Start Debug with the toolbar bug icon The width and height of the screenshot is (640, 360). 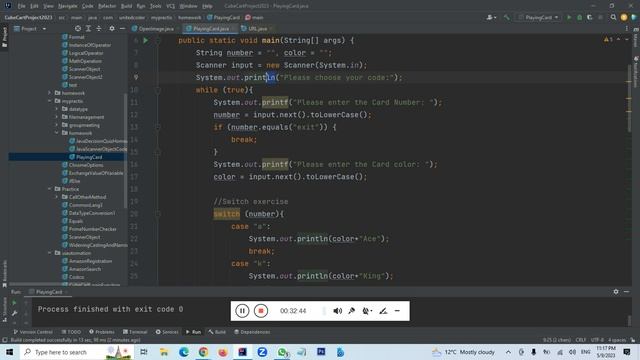(579, 18)
